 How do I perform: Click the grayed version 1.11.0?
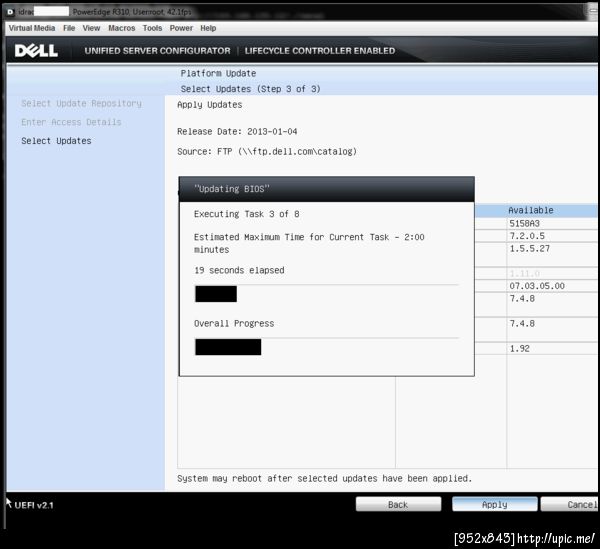coord(524,274)
